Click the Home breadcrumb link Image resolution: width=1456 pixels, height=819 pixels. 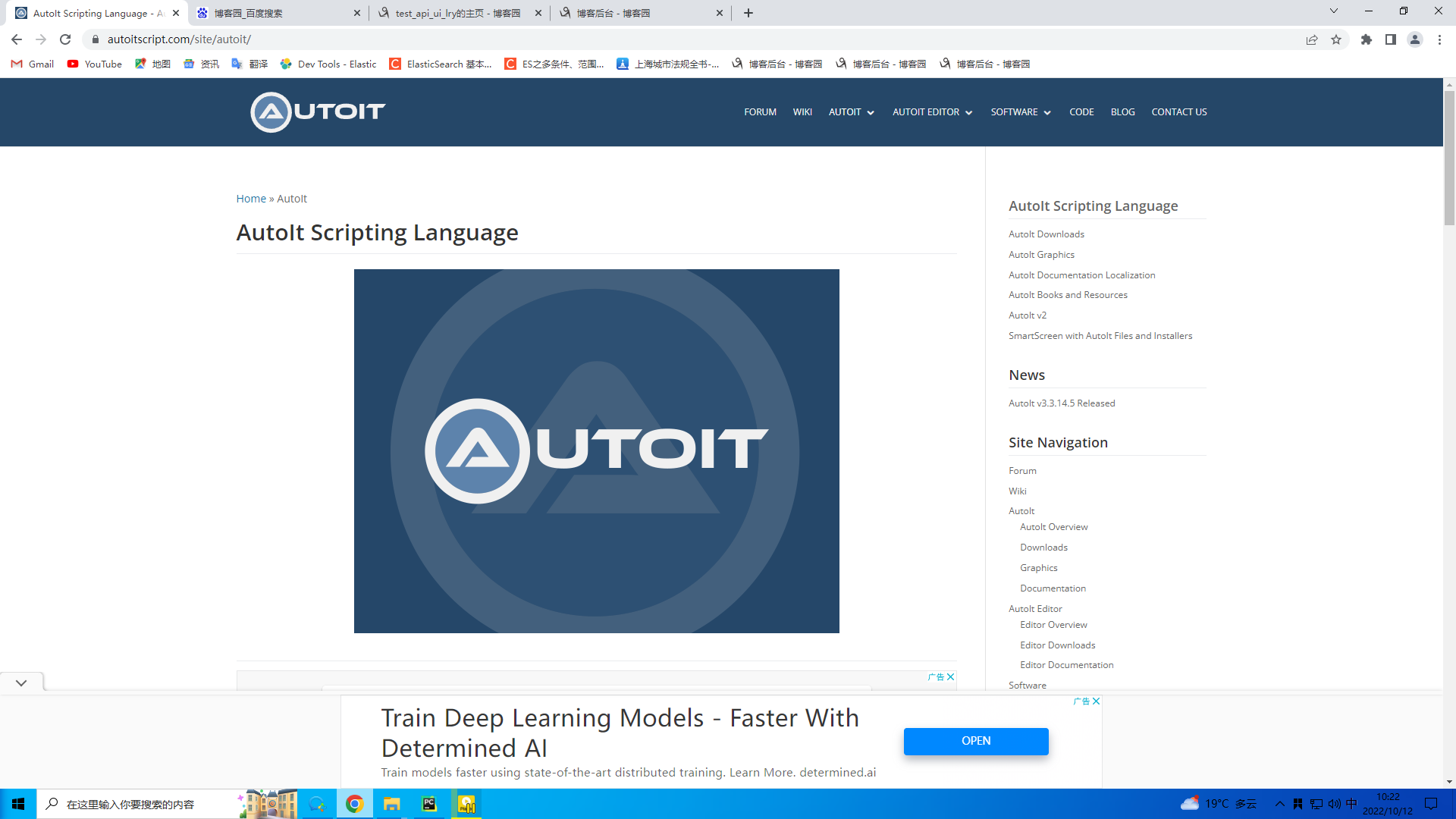[x=251, y=199]
